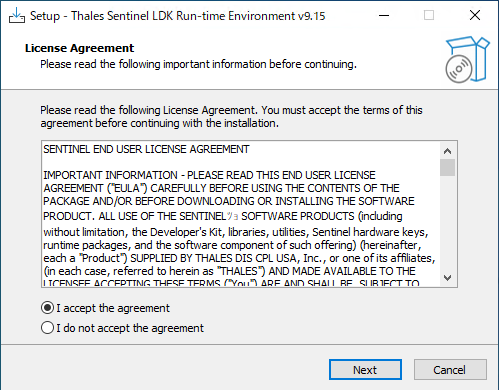Click the box and disc installer graphic
This screenshot has width=499, height=390.
(x=467, y=60)
